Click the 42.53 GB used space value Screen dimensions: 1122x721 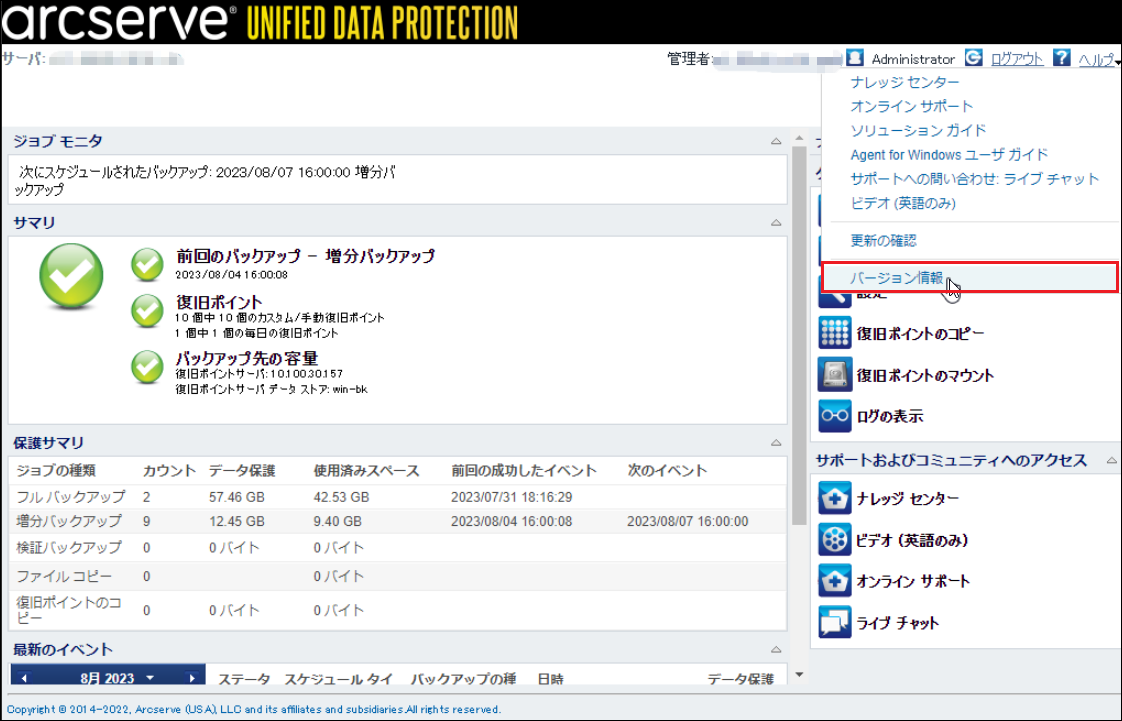coord(341,497)
